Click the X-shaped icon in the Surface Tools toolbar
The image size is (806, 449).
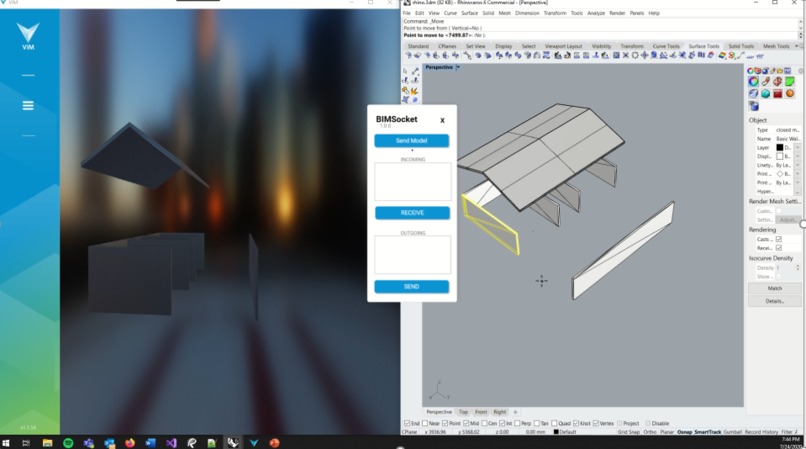coord(626,55)
